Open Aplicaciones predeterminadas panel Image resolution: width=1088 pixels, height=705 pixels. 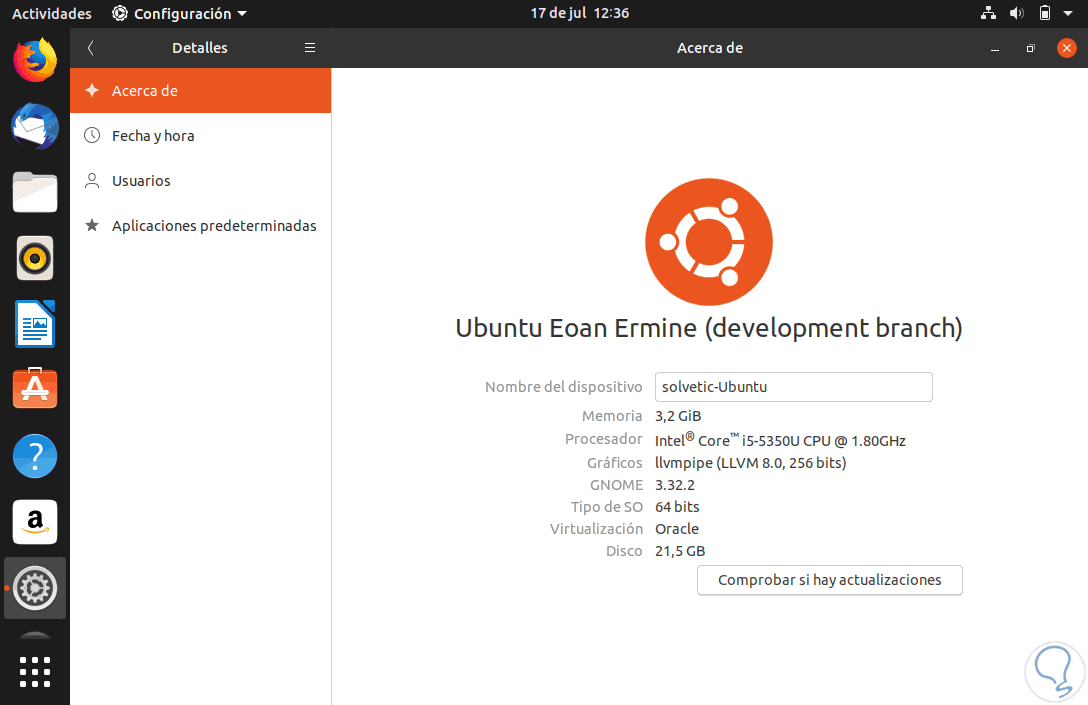[201, 226]
